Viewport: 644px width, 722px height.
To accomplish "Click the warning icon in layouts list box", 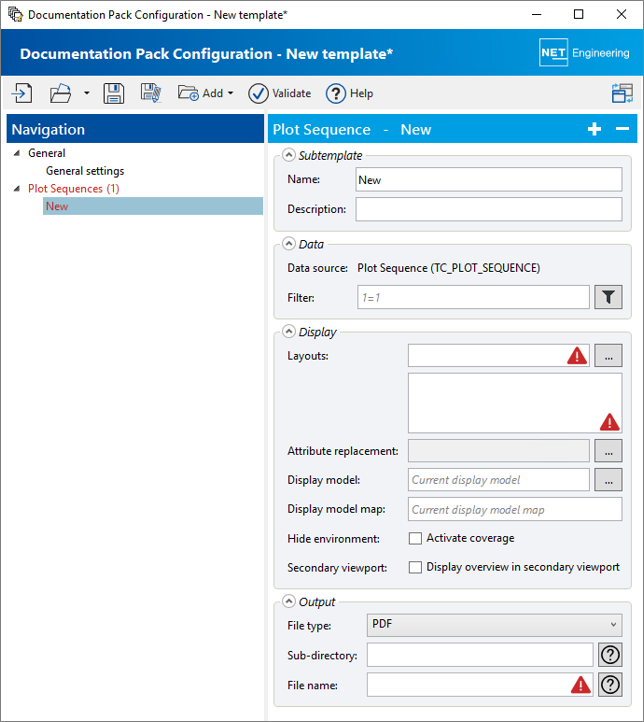I will coord(609,422).
